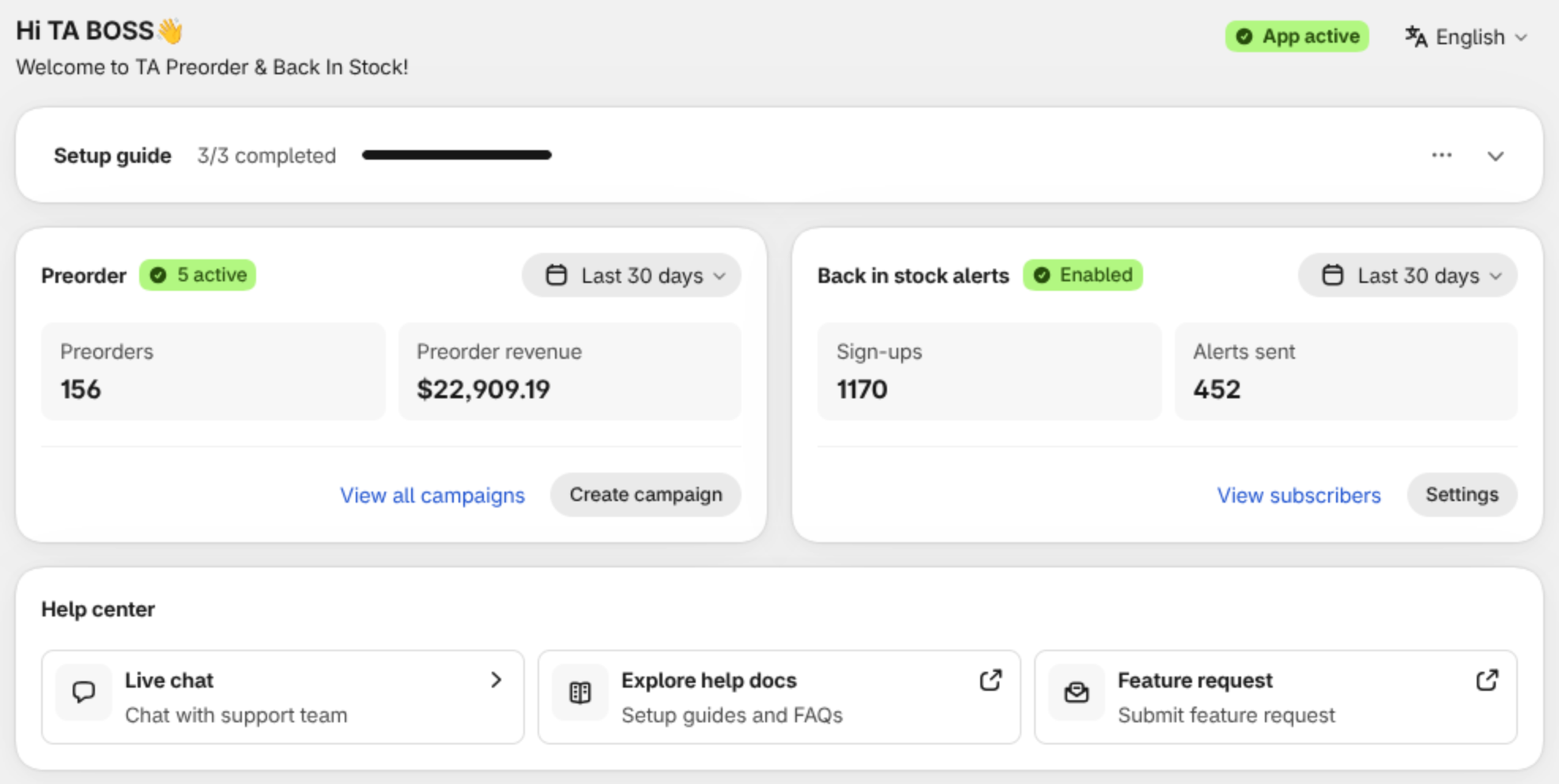The width and height of the screenshot is (1559, 784).
Task: Click the Preorder card heading
Action: tap(84, 276)
